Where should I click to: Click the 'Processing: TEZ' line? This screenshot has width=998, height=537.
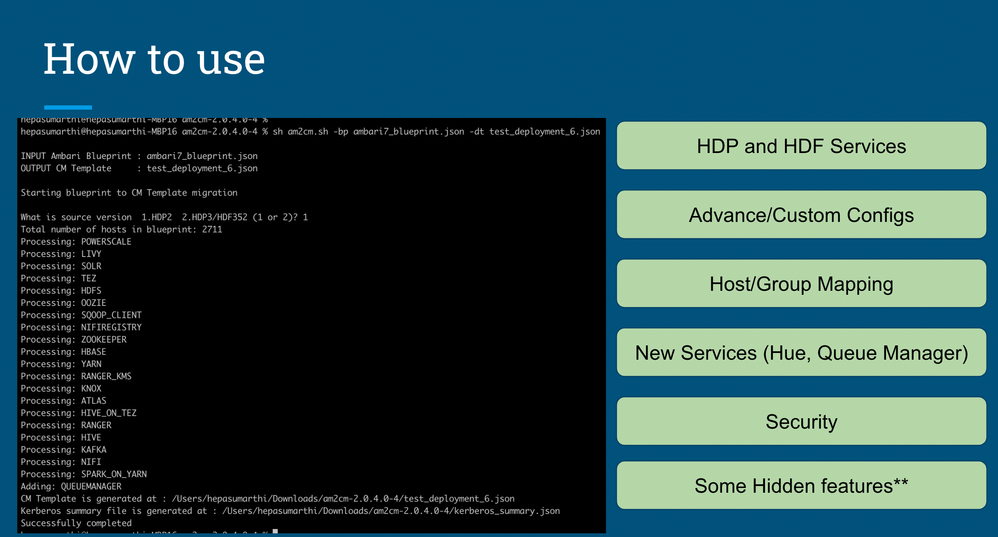click(x=58, y=278)
